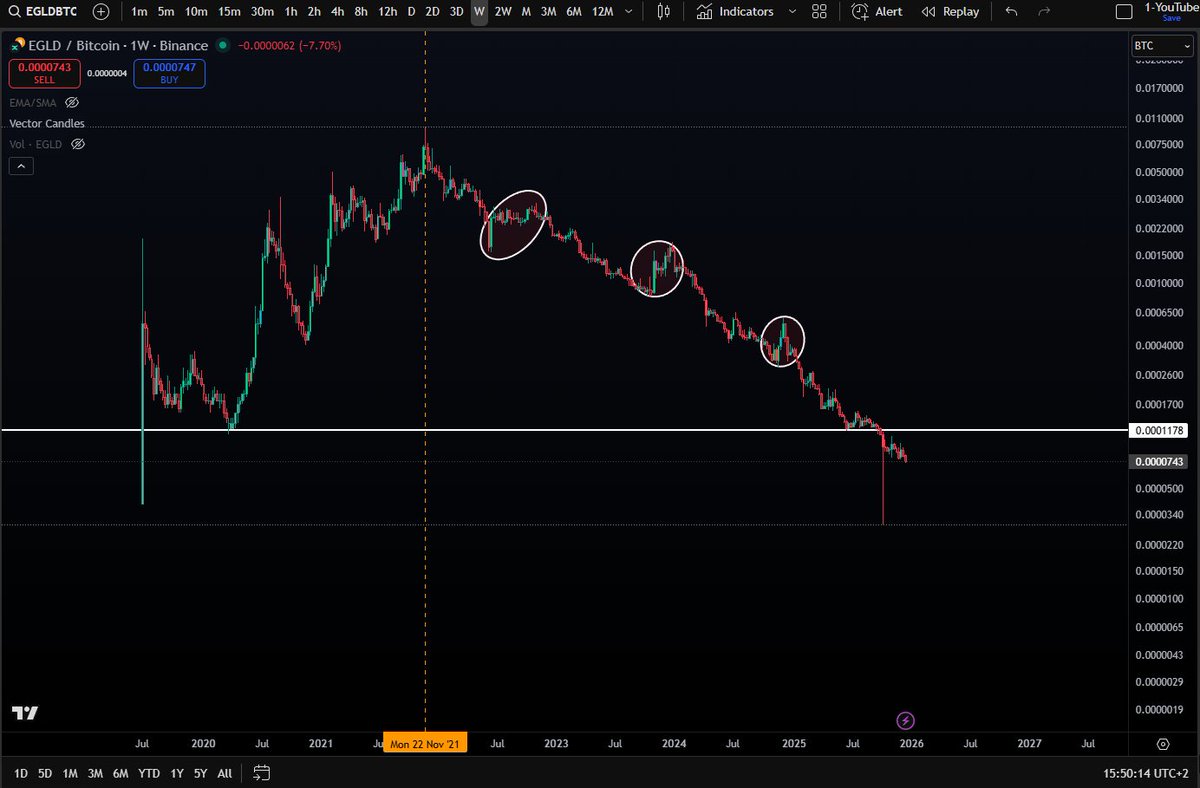This screenshot has height=788, width=1200.
Task: Set the date range to 1D
Action: point(21,773)
